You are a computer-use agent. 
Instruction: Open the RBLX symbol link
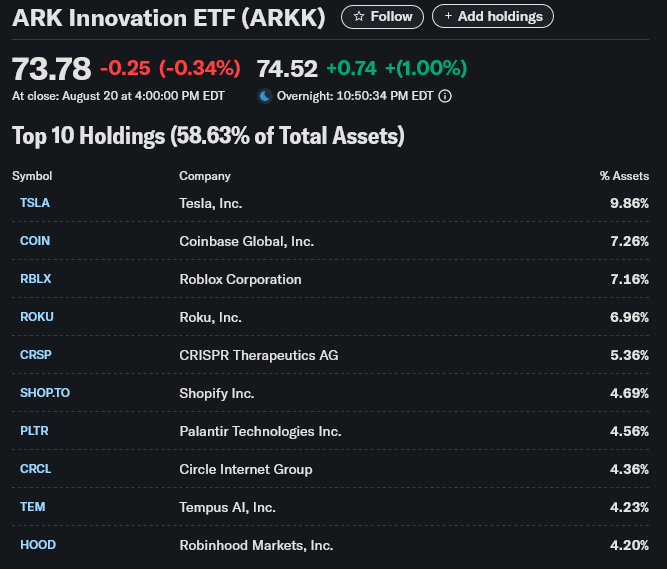point(36,279)
